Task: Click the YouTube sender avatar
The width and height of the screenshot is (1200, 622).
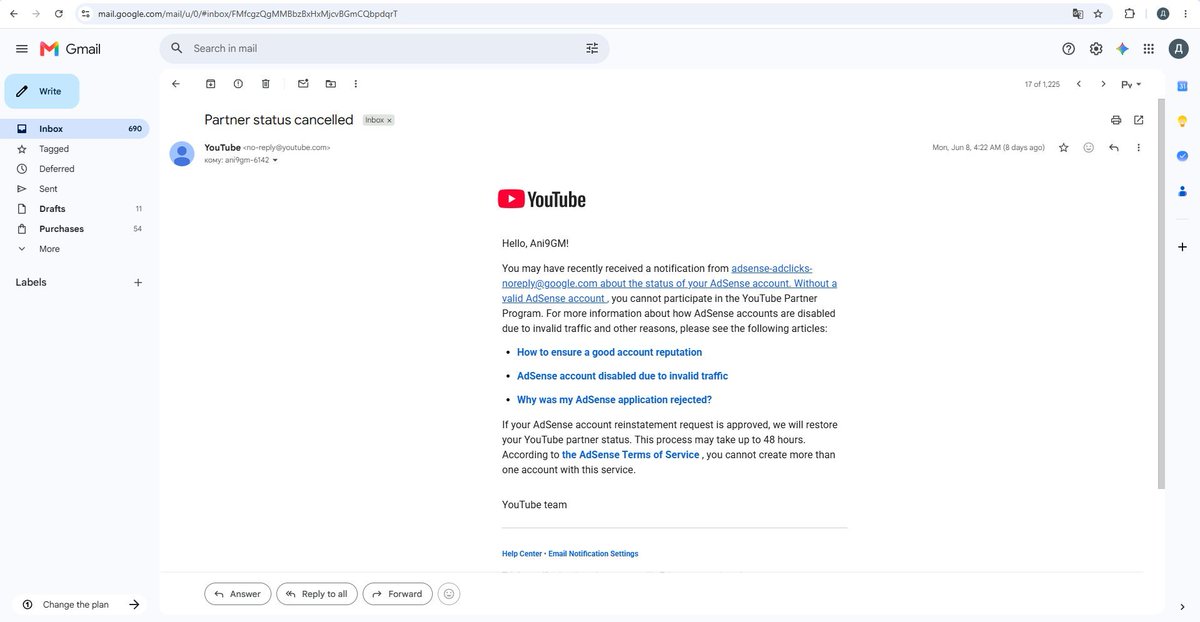Action: (182, 153)
